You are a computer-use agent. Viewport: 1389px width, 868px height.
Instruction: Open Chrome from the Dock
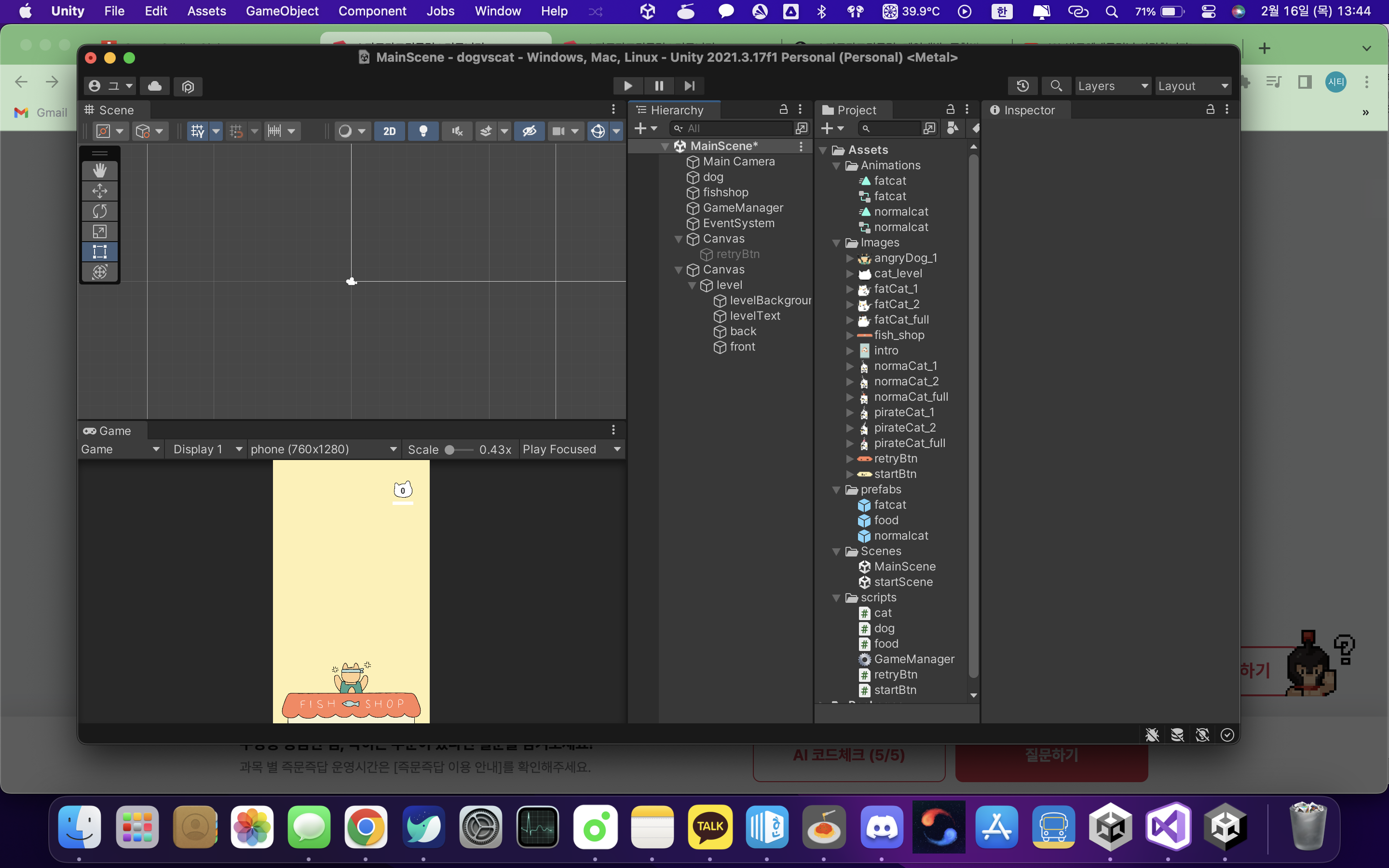tap(366, 827)
